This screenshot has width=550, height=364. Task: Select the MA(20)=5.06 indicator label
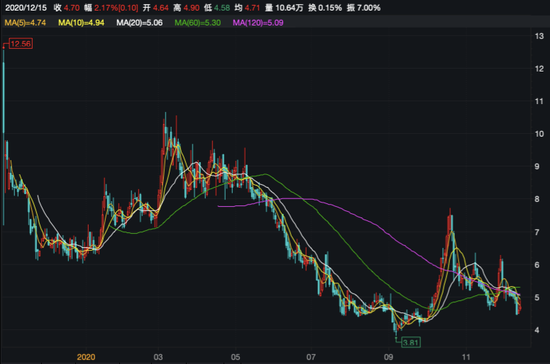coord(140,23)
